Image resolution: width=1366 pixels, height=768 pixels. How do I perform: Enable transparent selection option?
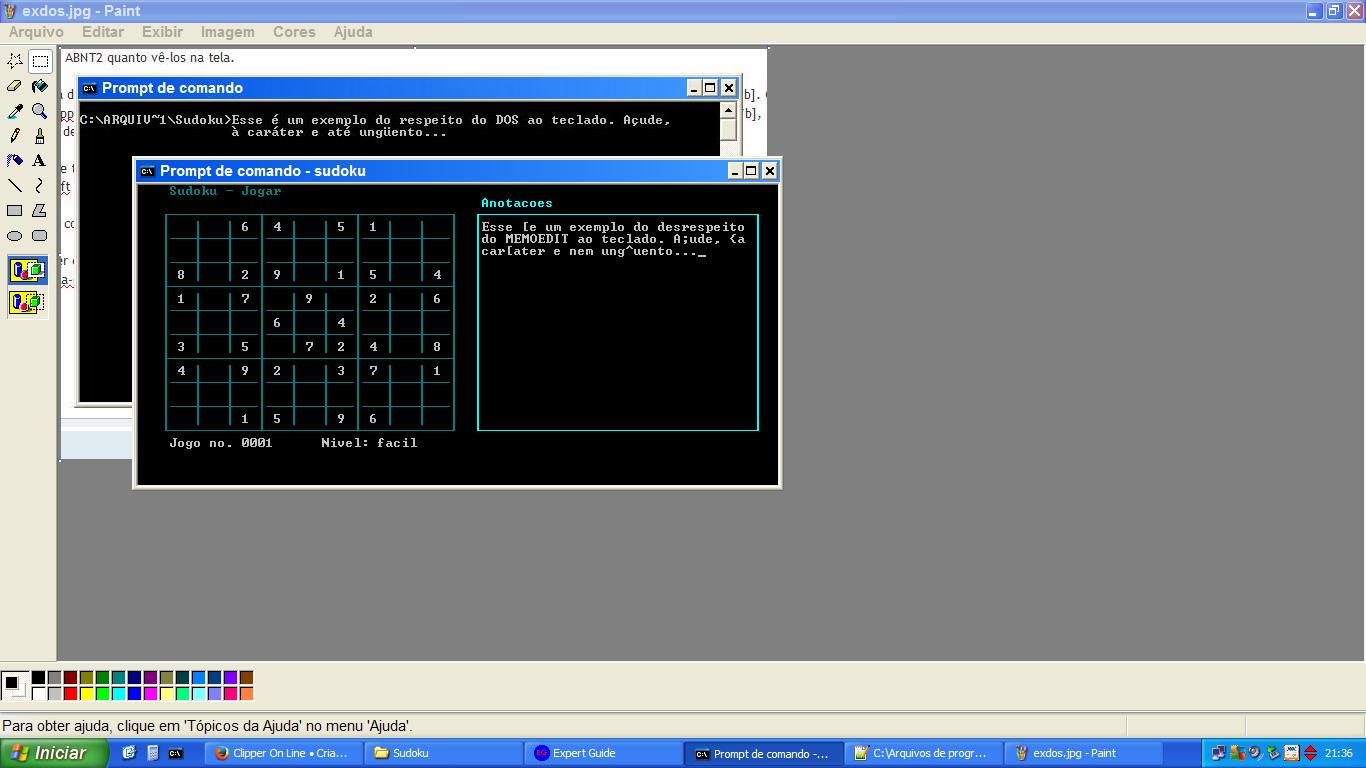point(27,301)
